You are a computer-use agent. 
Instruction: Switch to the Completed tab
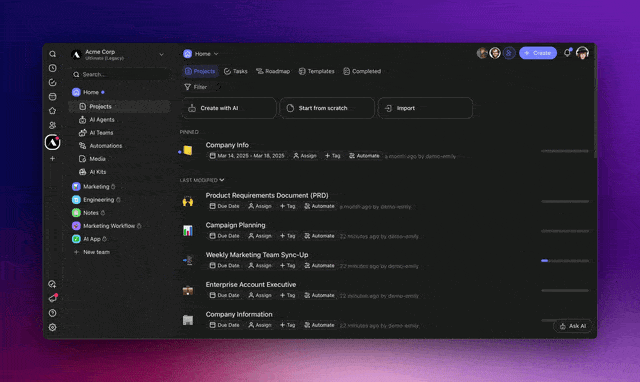(362, 71)
